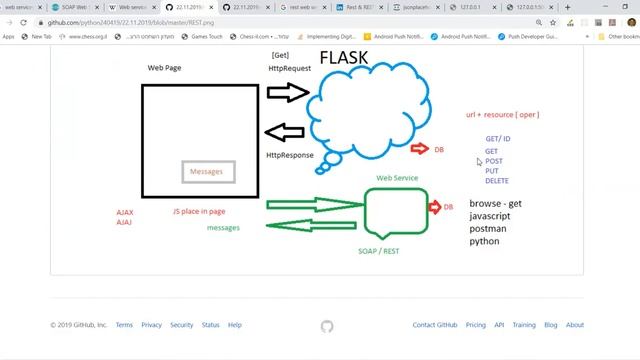Open the Training footer link
This screenshot has width=640, height=360.
tap(524, 325)
